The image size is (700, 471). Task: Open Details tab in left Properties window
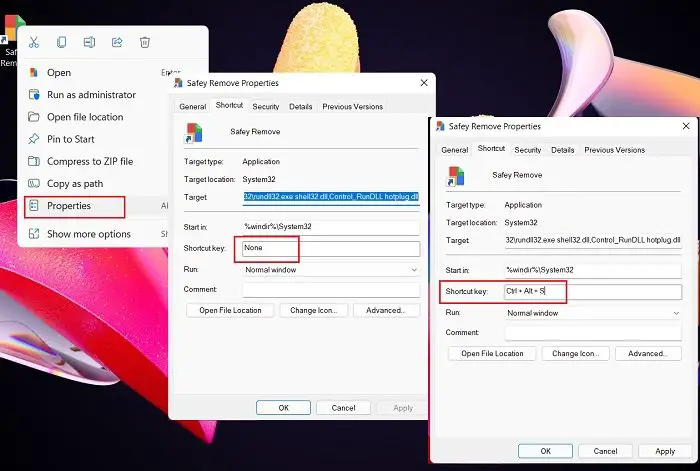300,107
